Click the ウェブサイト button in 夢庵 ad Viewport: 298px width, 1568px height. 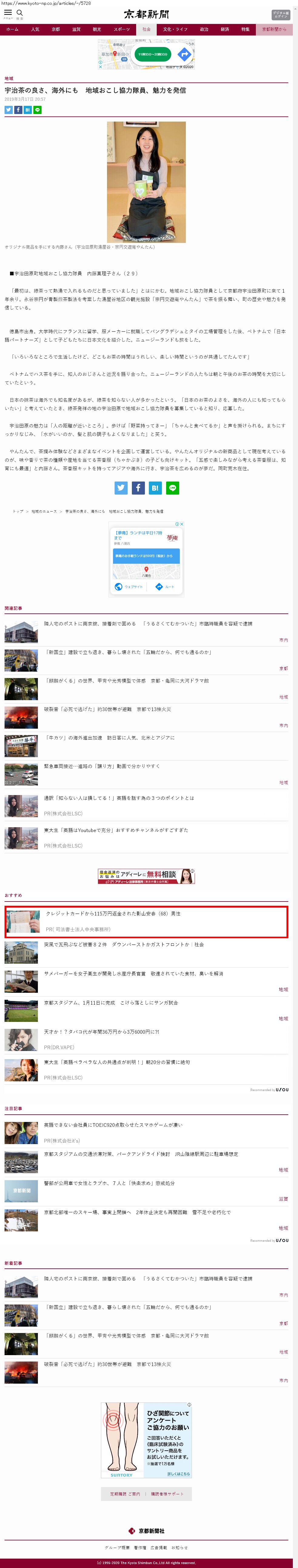[129, 587]
